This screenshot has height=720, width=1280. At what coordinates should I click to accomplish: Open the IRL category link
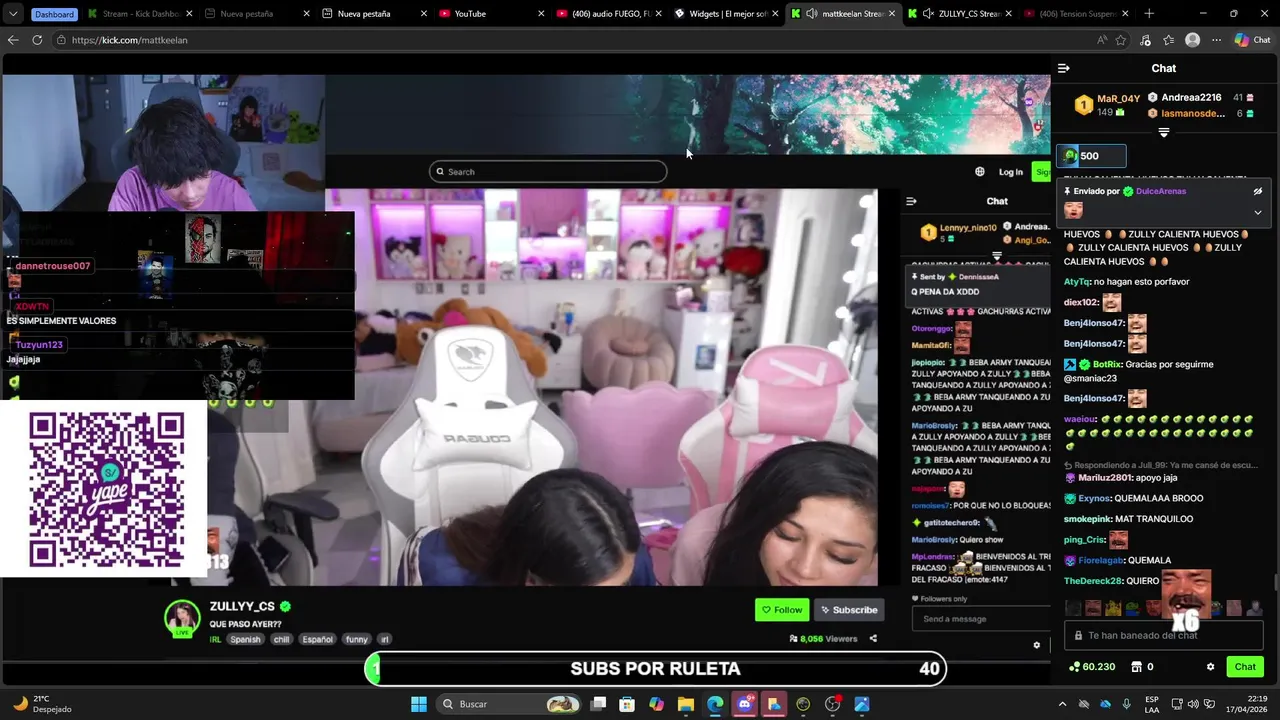coord(215,639)
